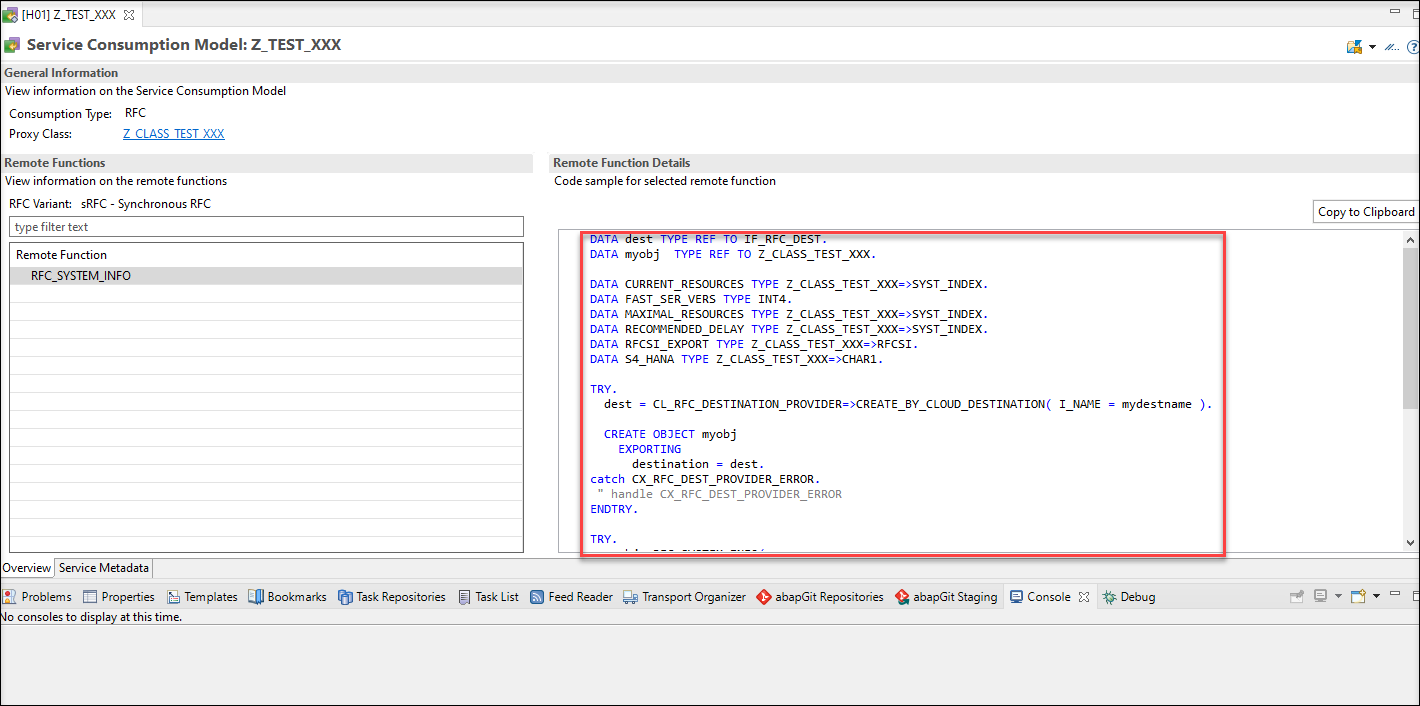Screen dimensions: 1420x706
Task: Switch to the Service Metadata tab
Action: [x=104, y=568]
